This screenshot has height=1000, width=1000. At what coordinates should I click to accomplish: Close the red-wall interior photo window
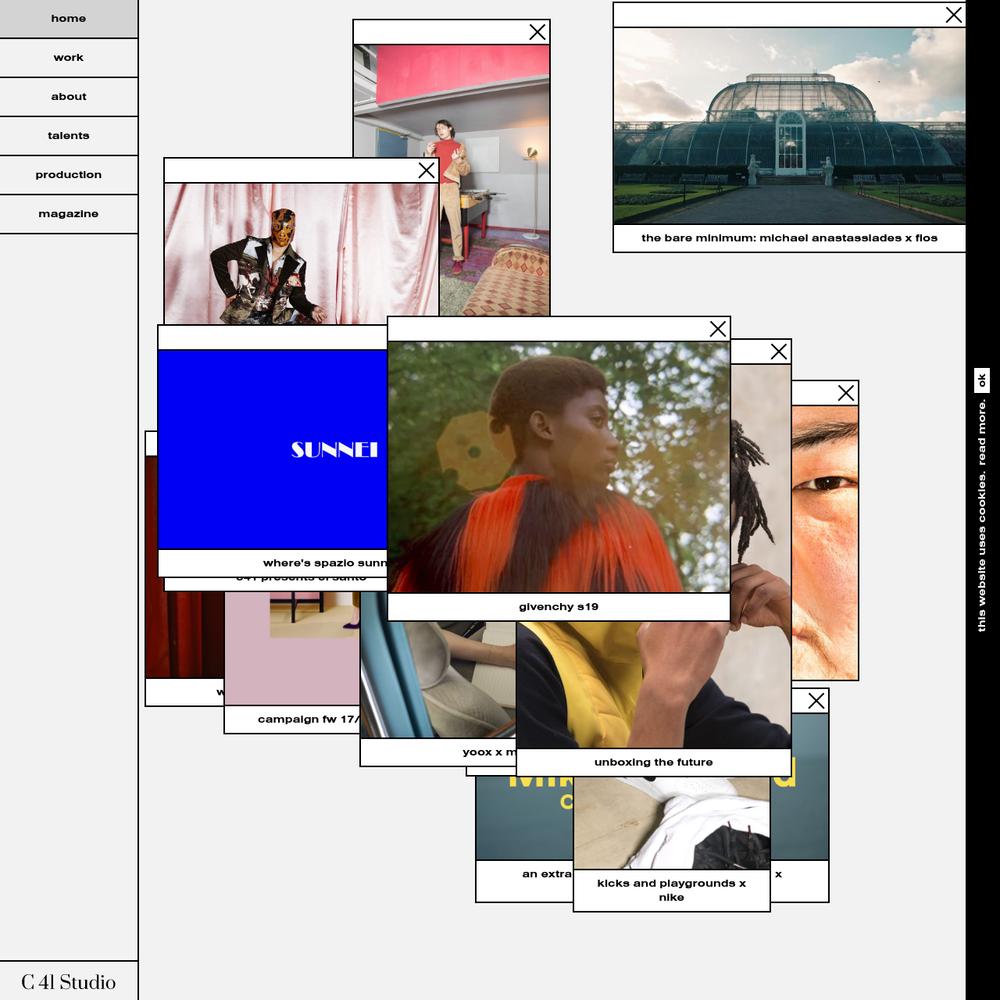(x=537, y=32)
